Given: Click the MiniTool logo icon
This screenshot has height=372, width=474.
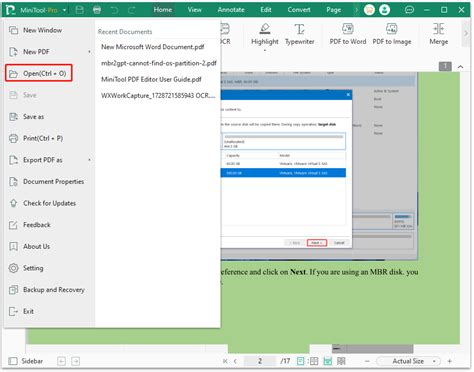Looking at the screenshot, I should pyautogui.click(x=11, y=10).
